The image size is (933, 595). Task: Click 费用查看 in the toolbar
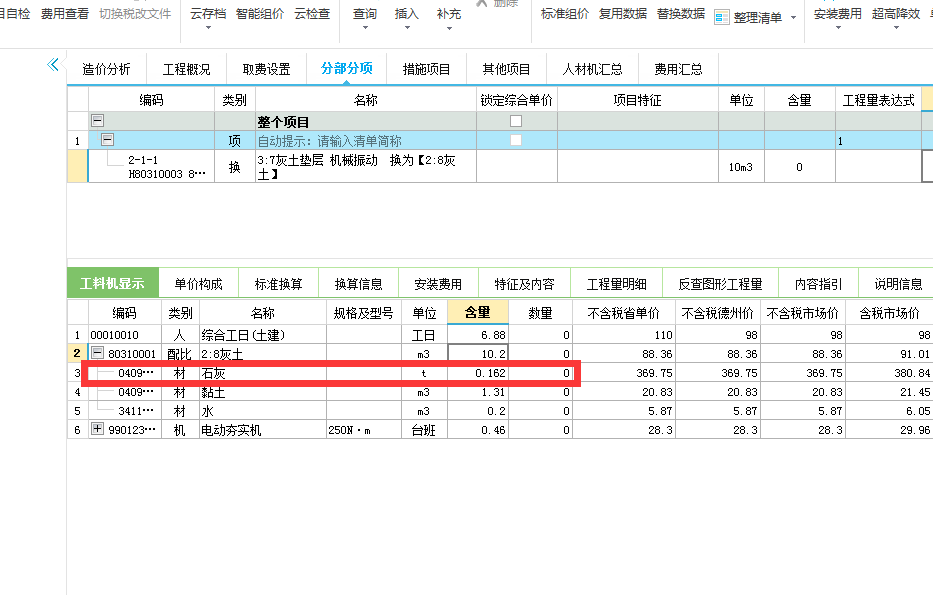[x=64, y=13]
